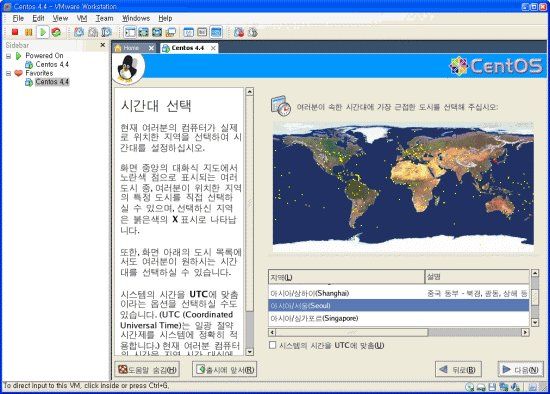Click the timezone list scroll up arrow
The height and width of the screenshot is (394, 550).
(x=535, y=273)
